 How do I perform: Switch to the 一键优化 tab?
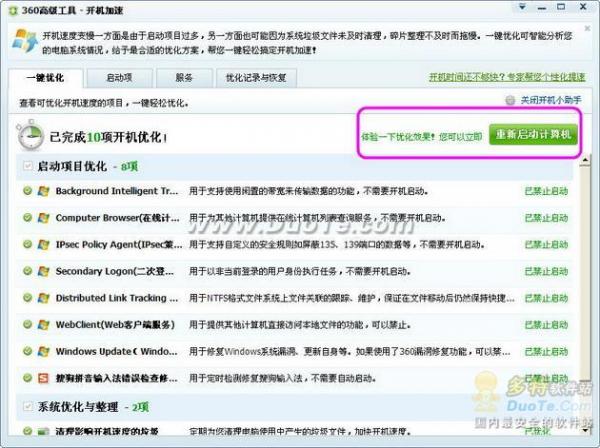pos(45,78)
